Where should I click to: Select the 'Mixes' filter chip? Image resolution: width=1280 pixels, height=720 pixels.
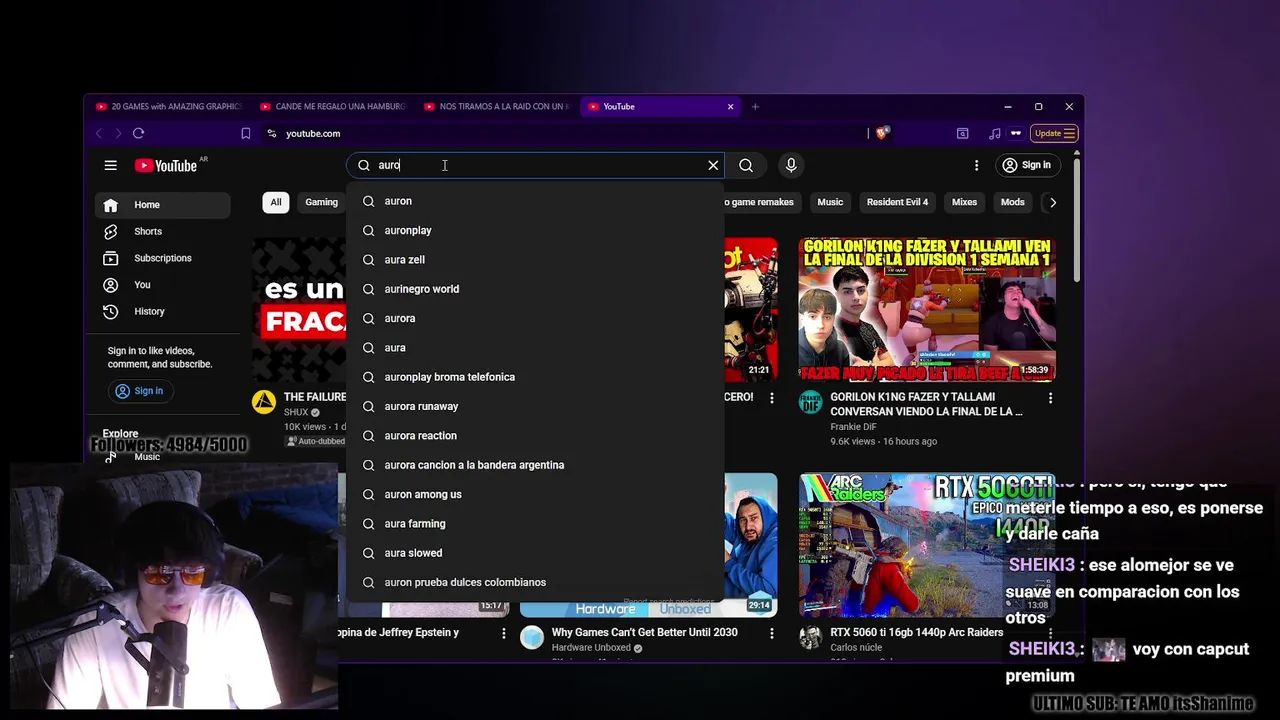click(x=964, y=202)
